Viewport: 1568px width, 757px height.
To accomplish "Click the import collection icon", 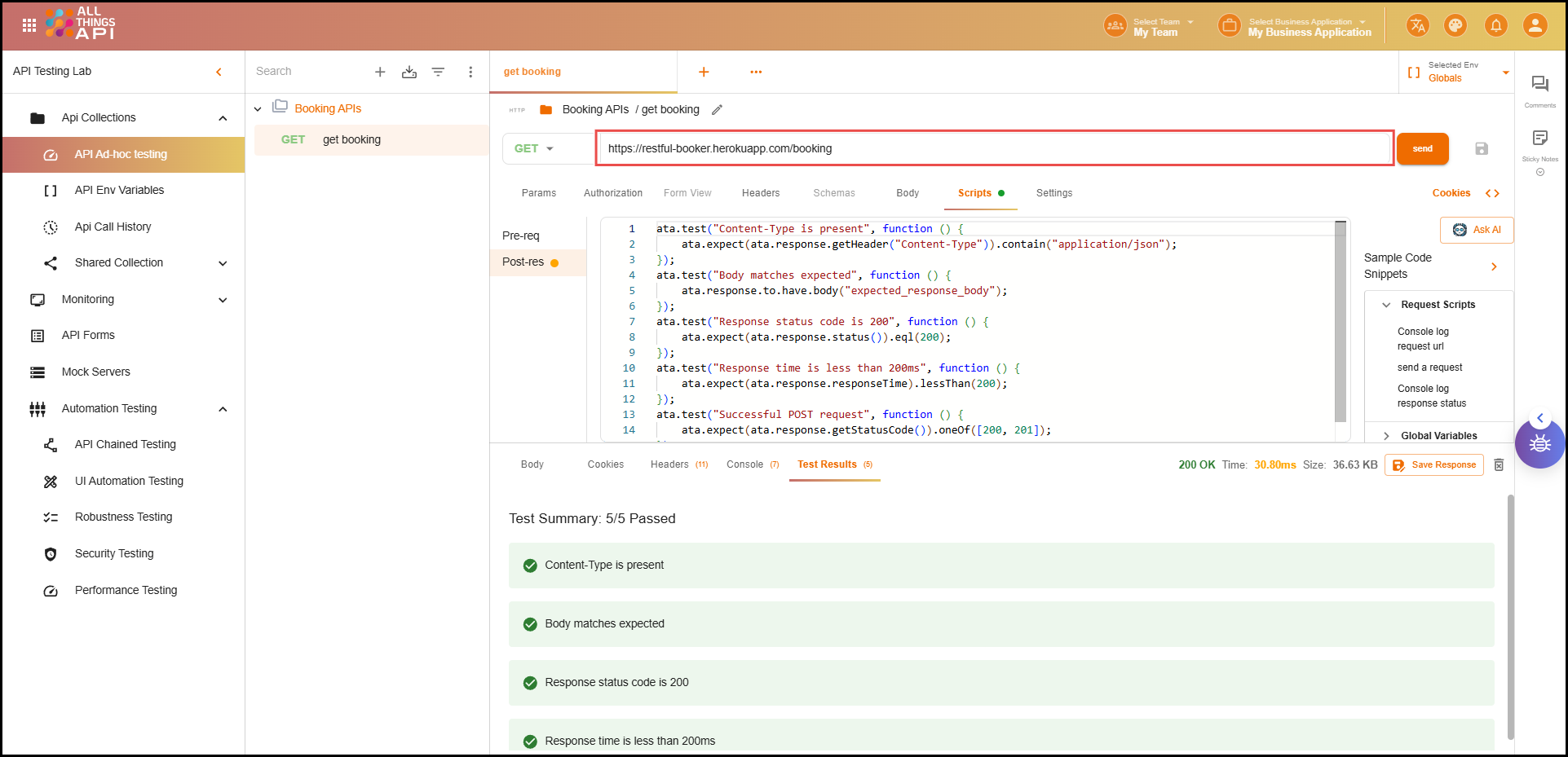I will point(409,72).
